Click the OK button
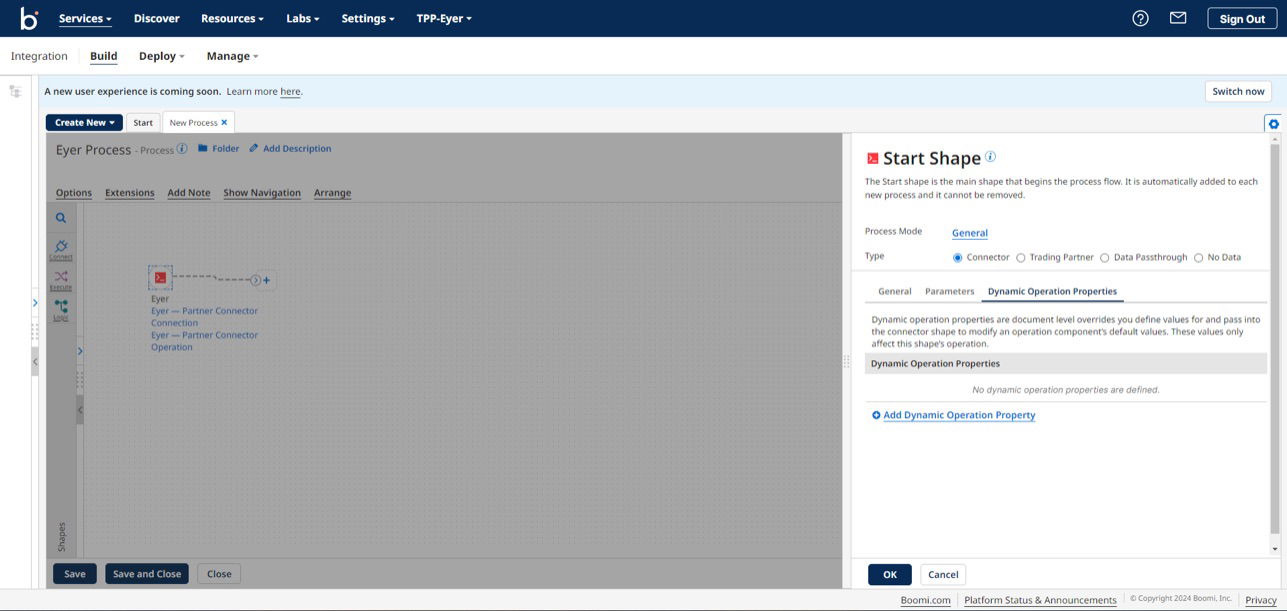The image size is (1287, 611). [890, 574]
